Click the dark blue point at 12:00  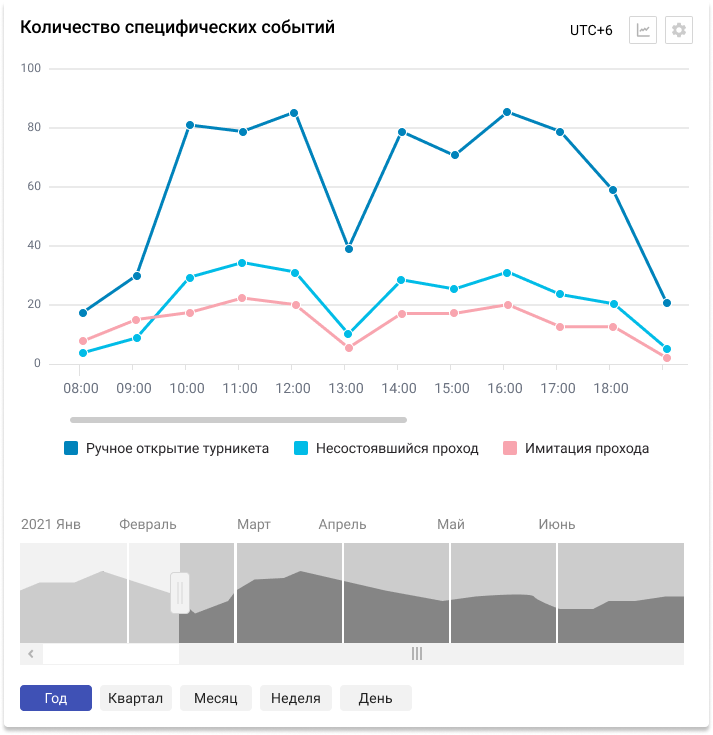tap(294, 113)
